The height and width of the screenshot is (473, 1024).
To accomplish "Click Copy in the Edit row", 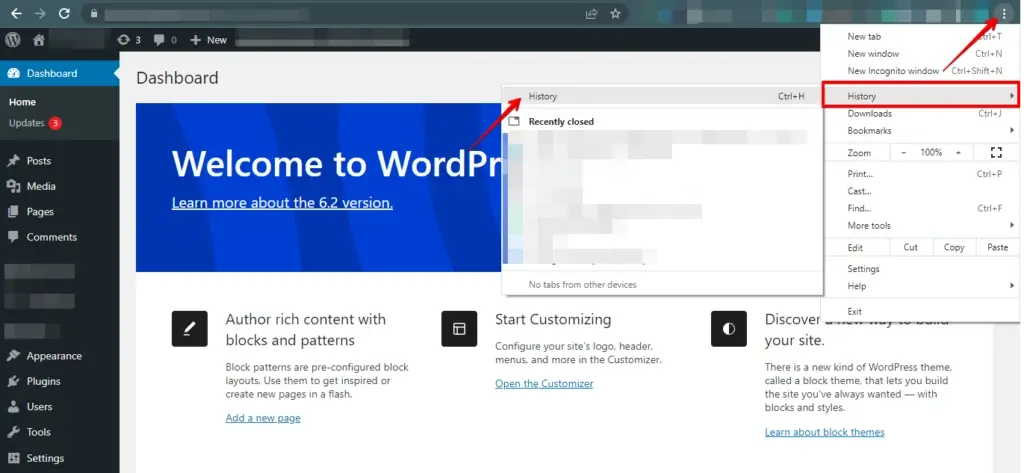I will pyautogui.click(x=953, y=247).
